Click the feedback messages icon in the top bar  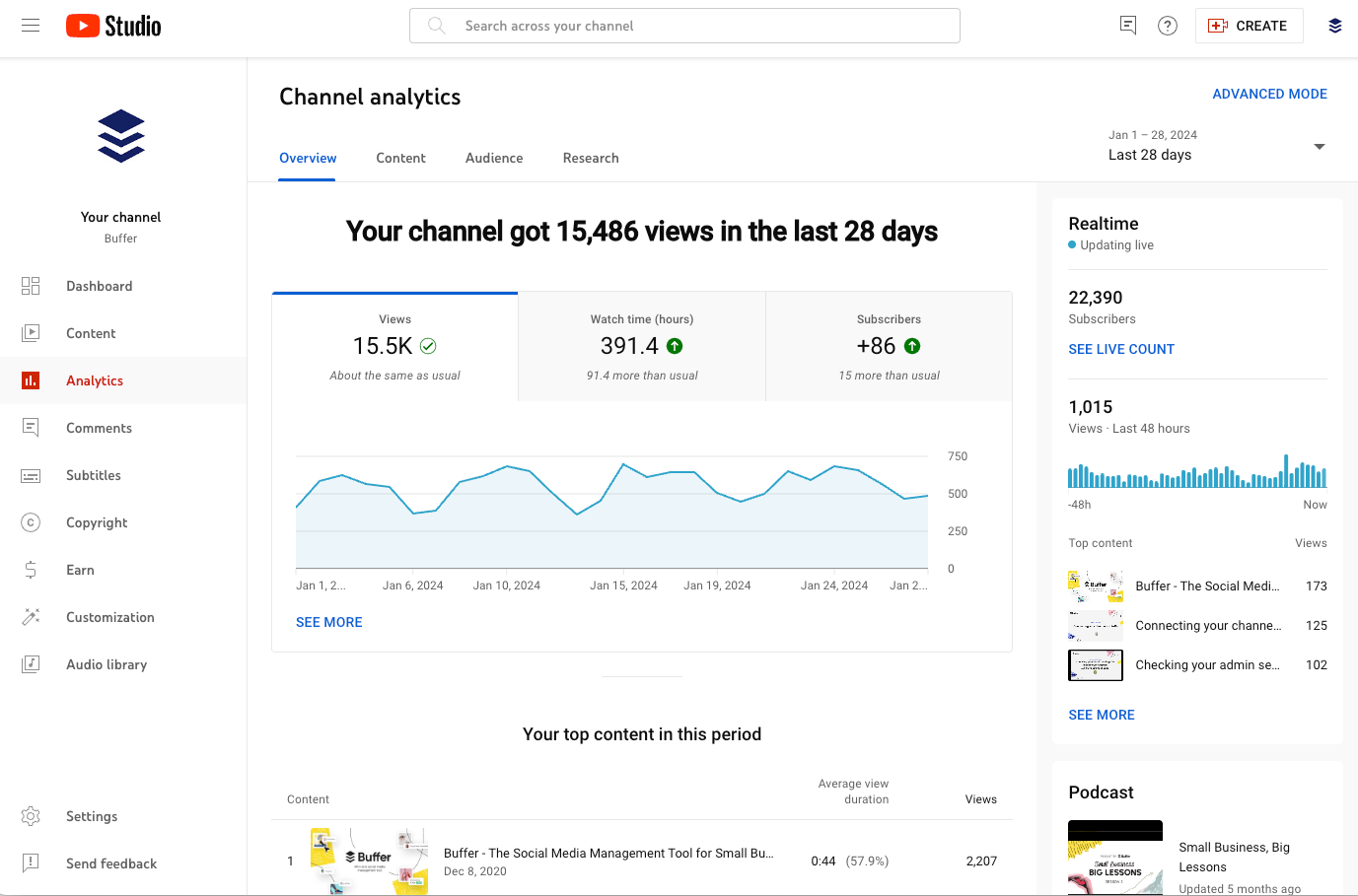pos(1127,26)
